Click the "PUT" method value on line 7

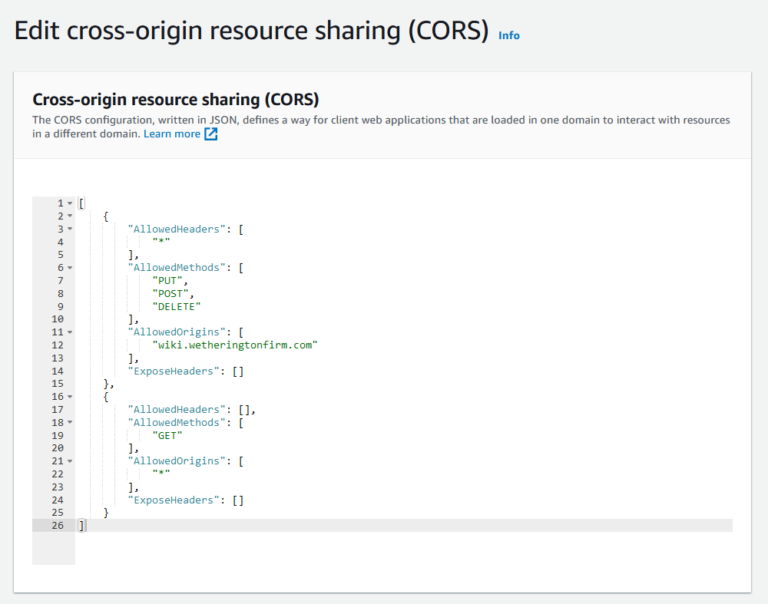point(166,280)
